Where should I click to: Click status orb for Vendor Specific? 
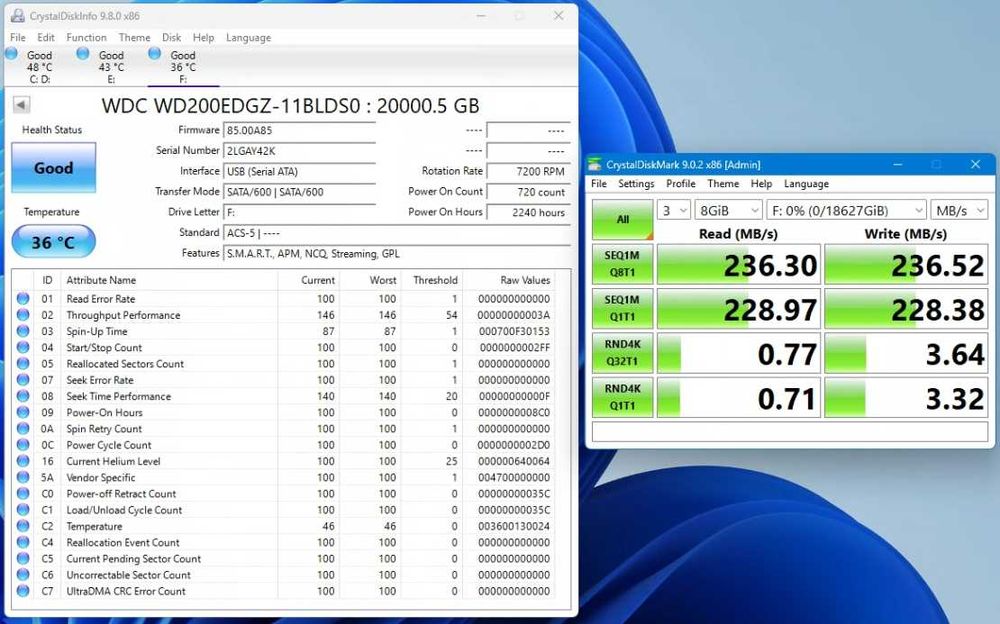[x=23, y=477]
